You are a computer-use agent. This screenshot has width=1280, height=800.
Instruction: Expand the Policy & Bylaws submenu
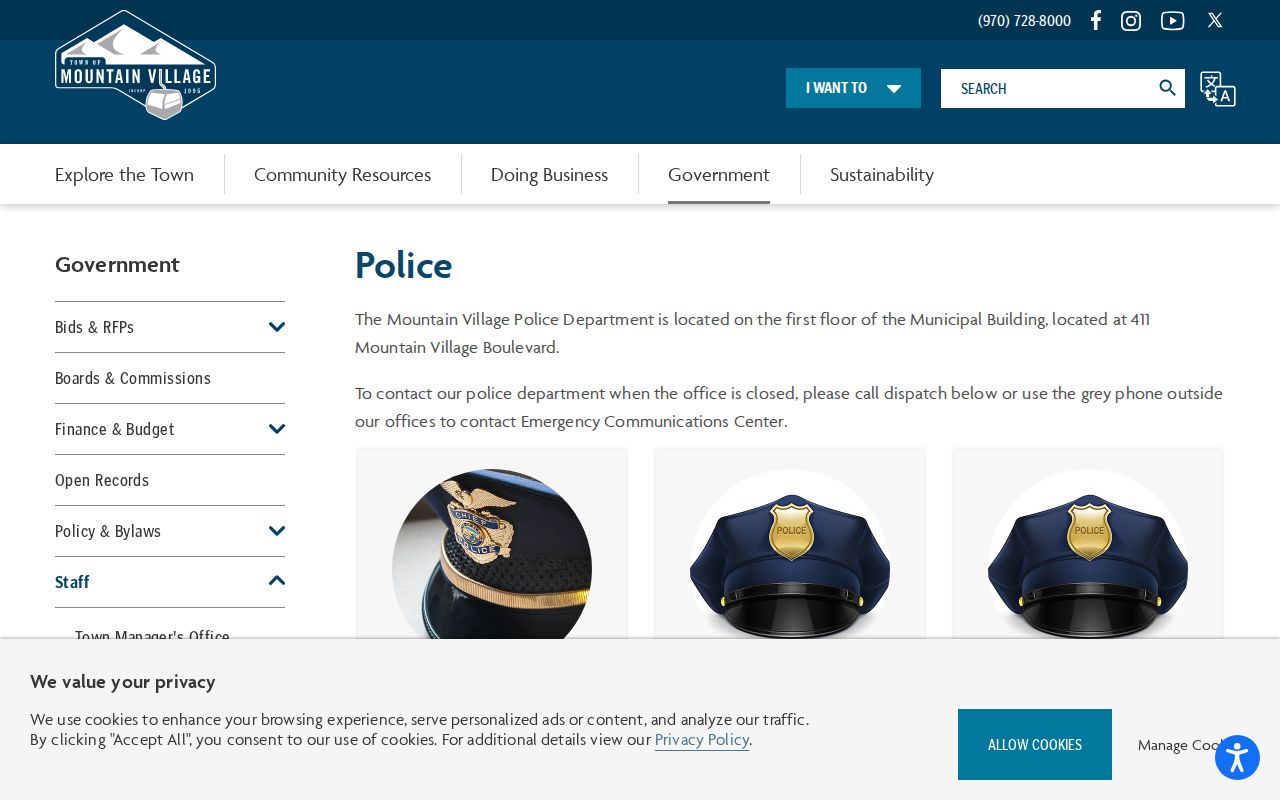(x=277, y=531)
